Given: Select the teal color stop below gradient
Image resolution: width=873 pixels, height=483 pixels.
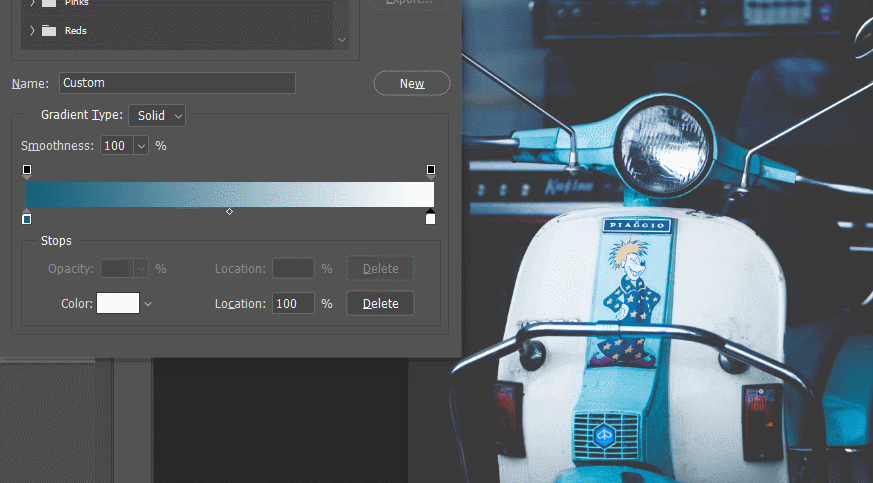Looking at the screenshot, I should click(x=27, y=218).
